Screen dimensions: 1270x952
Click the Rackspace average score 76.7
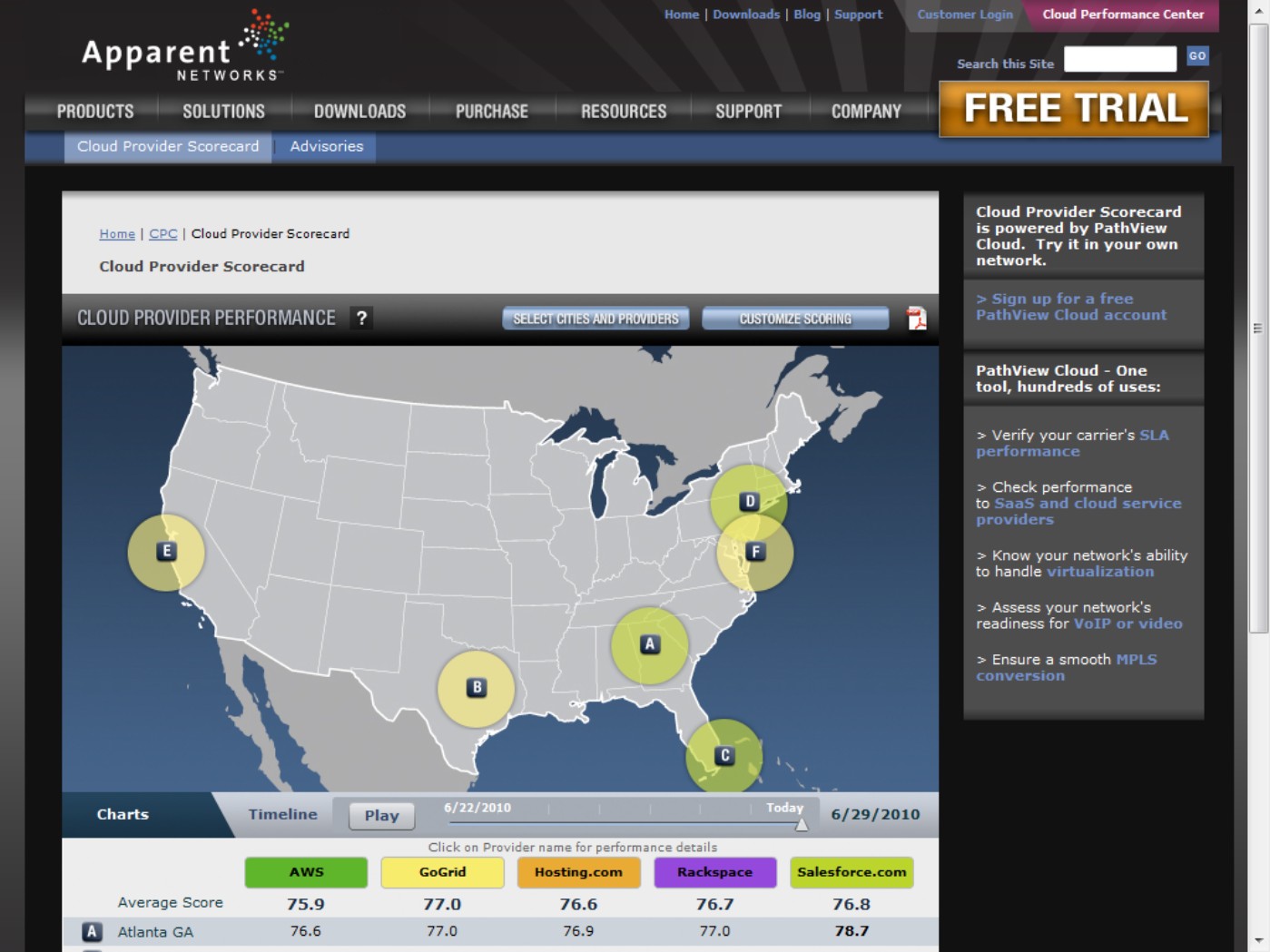[x=715, y=904]
